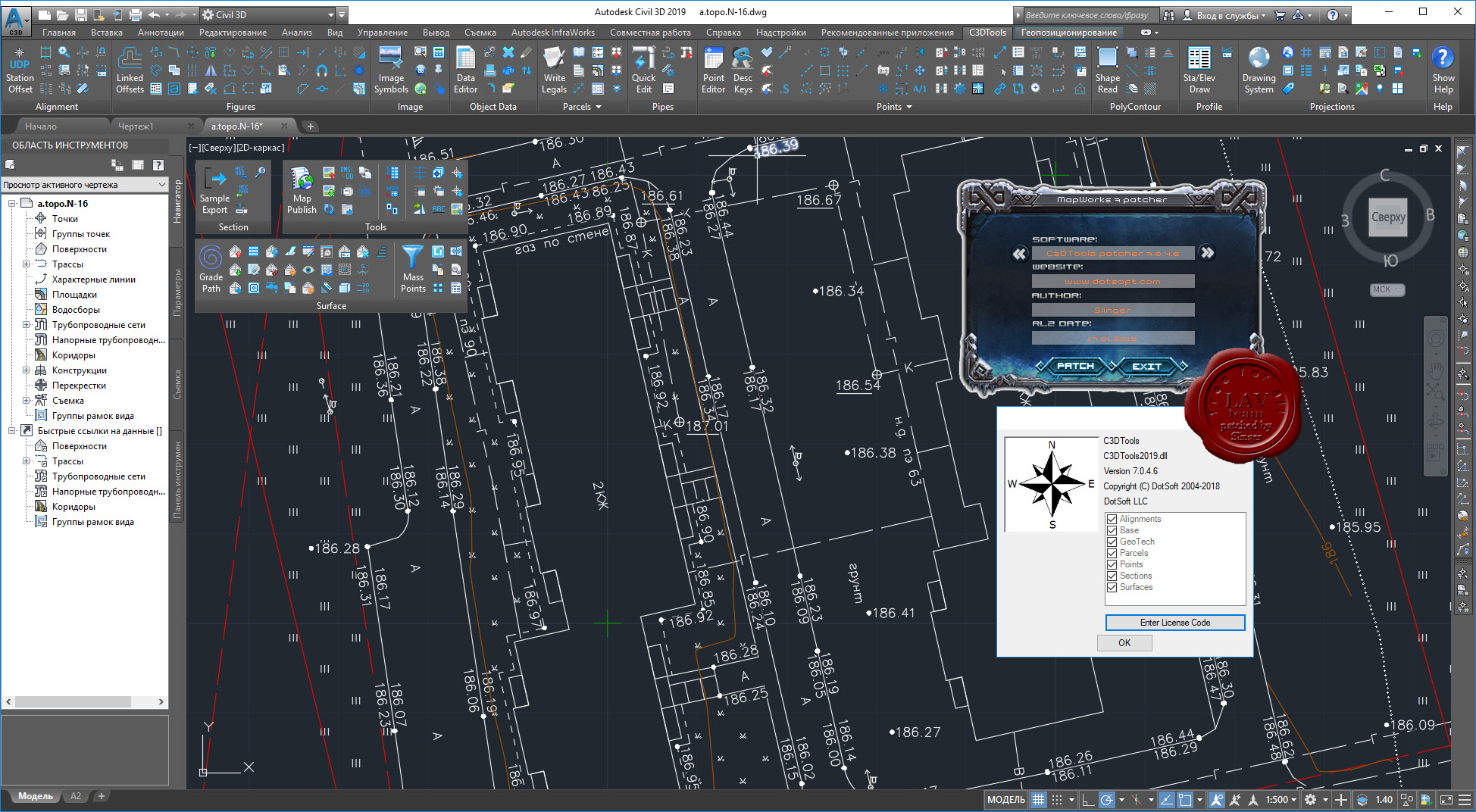The image size is (1476, 812).
Task: Add a new drawing tab with plus button
Action: point(310,126)
